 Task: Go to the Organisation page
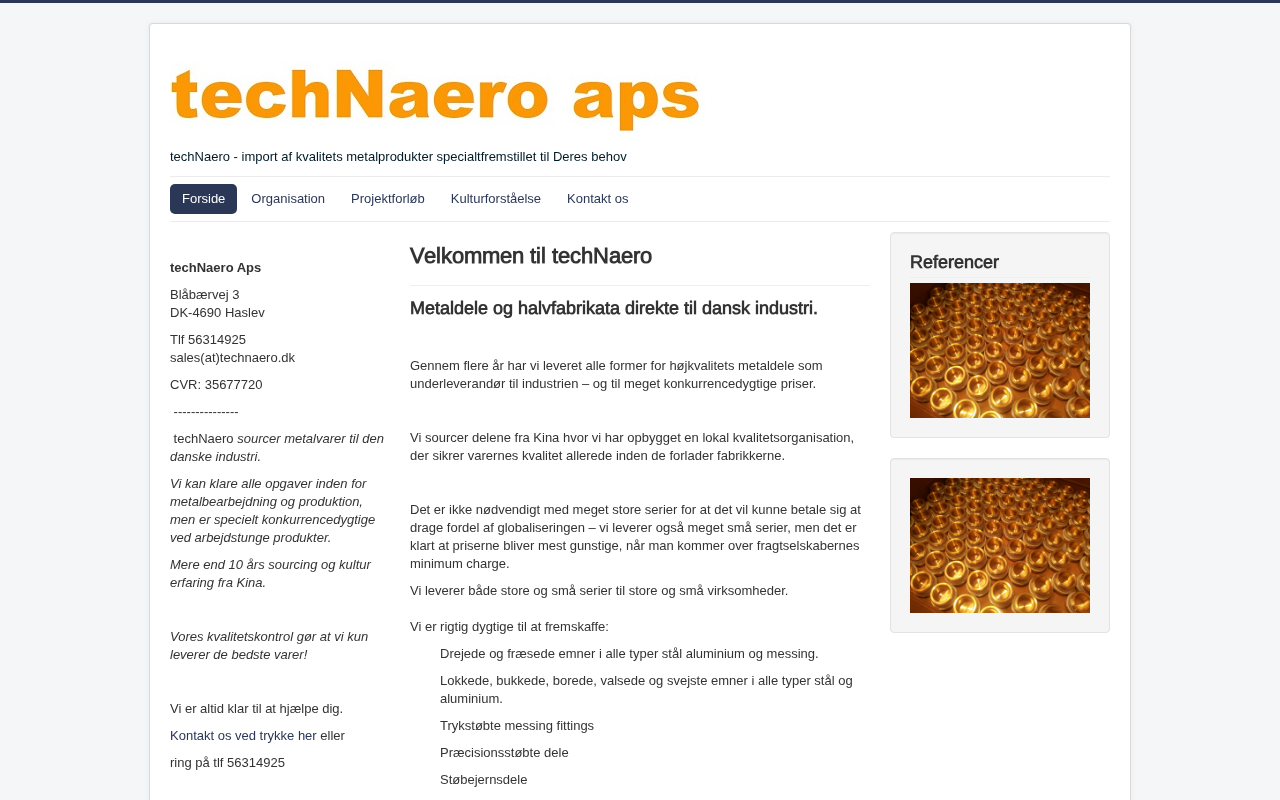pos(288,199)
